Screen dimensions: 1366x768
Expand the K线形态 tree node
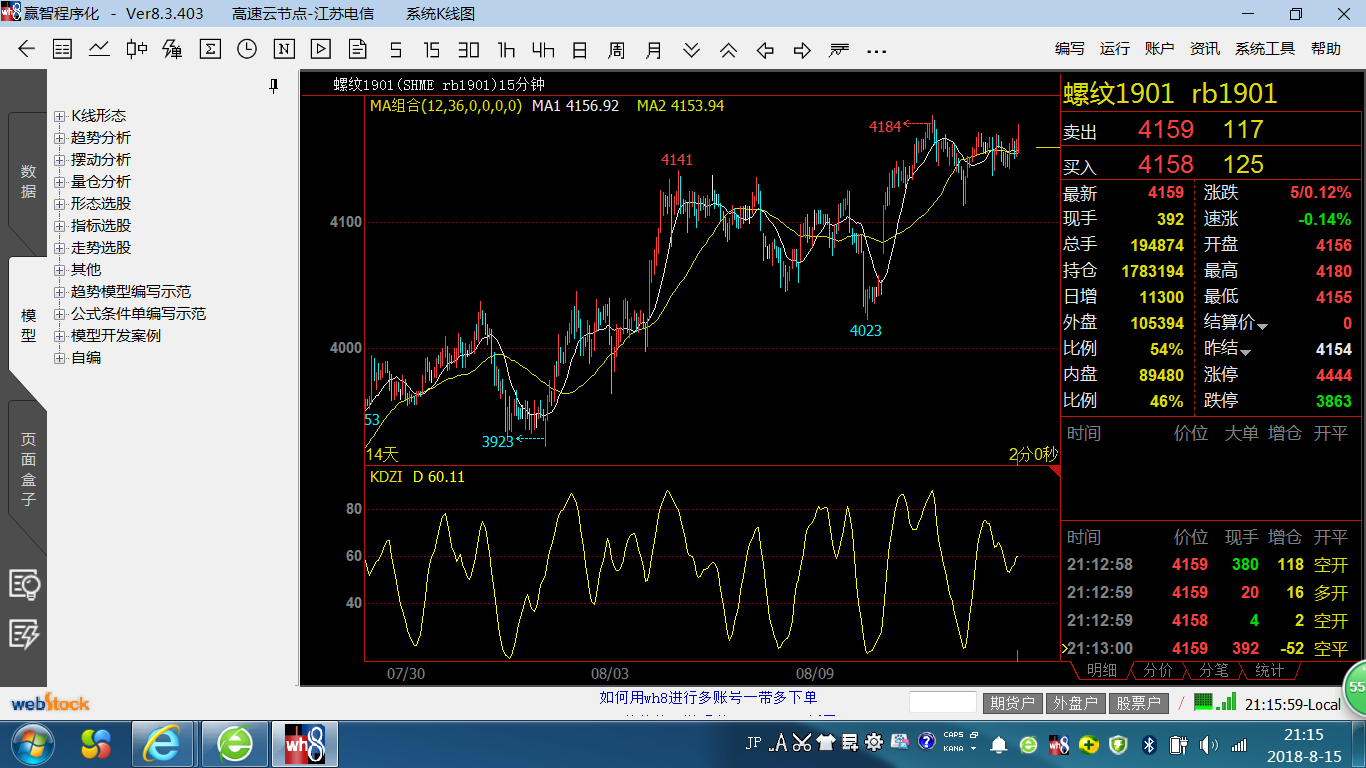[x=60, y=116]
